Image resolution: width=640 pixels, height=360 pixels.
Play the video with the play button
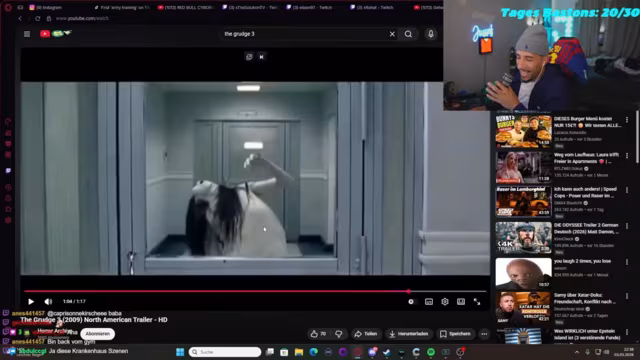(x=31, y=302)
